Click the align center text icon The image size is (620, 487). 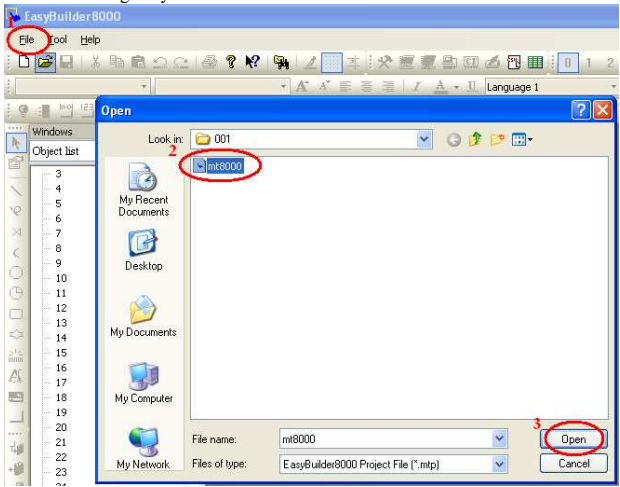[367, 87]
